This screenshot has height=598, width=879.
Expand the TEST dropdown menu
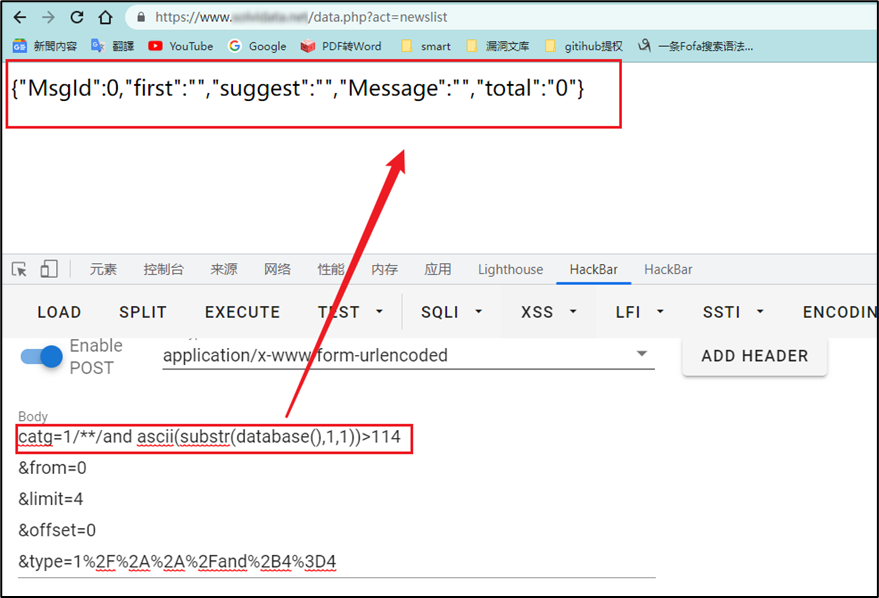[350, 312]
